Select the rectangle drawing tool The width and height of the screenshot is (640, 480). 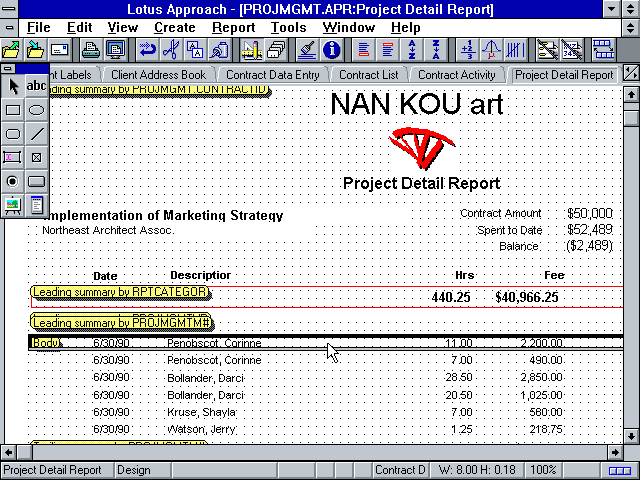point(13,110)
